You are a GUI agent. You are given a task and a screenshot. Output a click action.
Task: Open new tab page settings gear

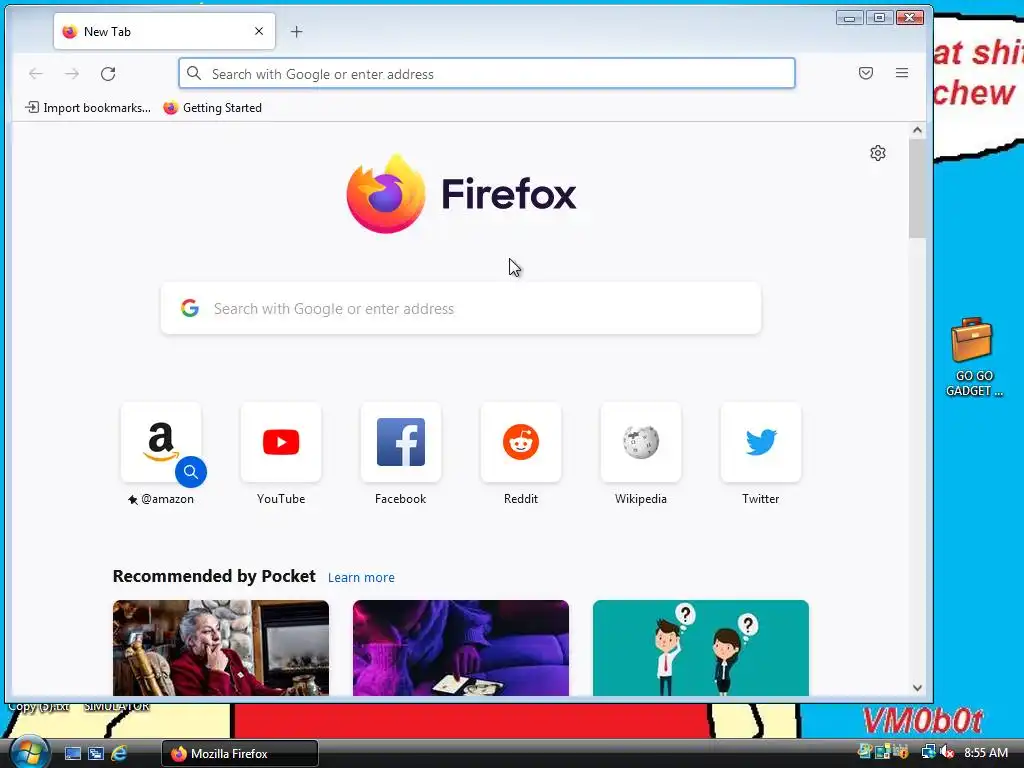coord(878,153)
